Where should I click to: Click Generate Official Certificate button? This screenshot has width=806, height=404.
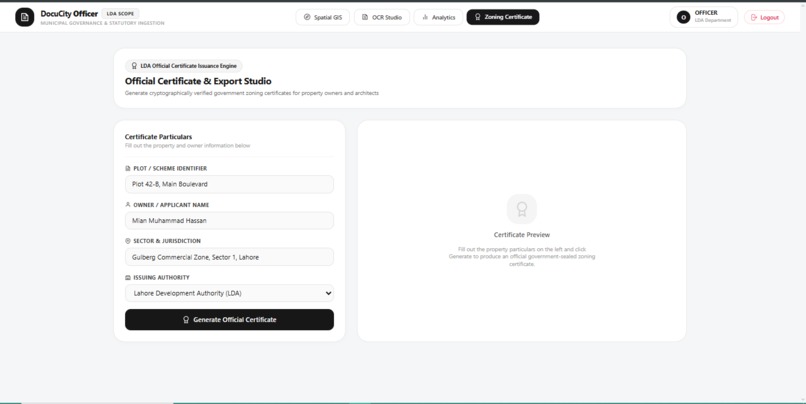tap(229, 319)
